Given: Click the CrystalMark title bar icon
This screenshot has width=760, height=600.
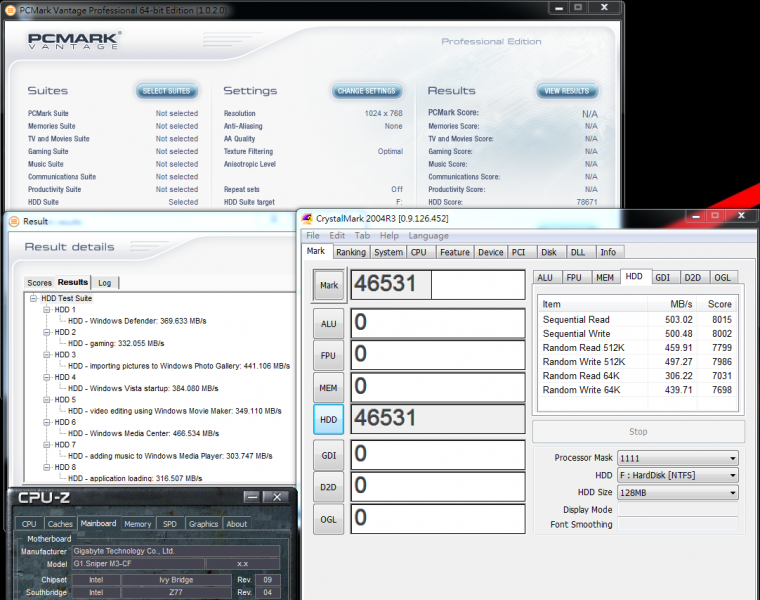Looking at the screenshot, I should [307, 218].
